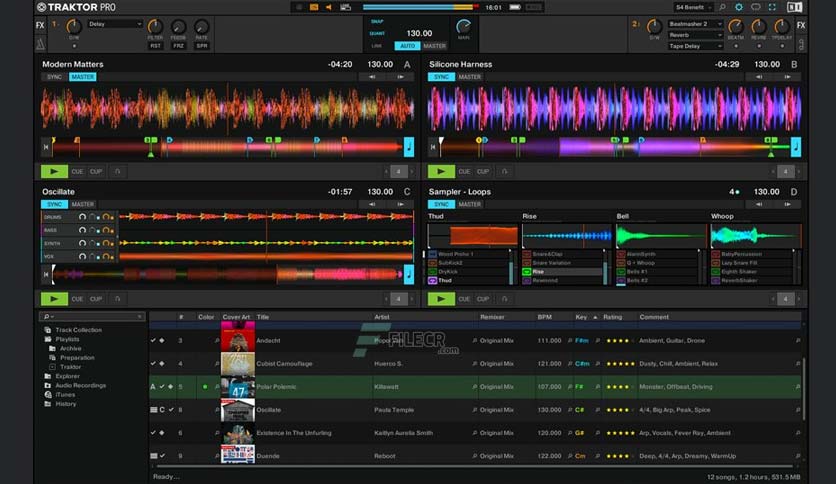836x484 pixels.
Task: Toggle SNAP in master panel
Action: click(x=377, y=21)
